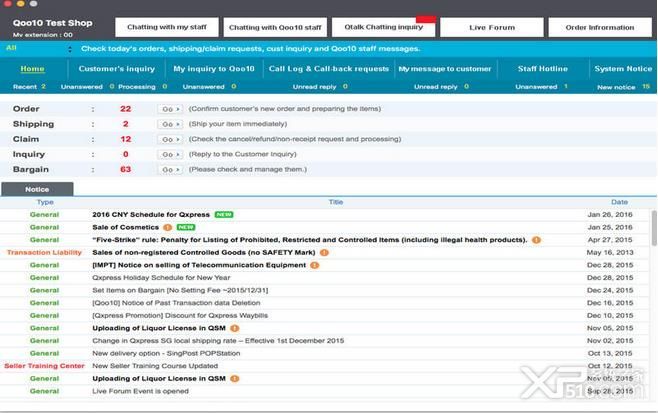Select the Notice tab
Image resolution: width=658 pixels, height=413 pixels.
pyautogui.click(x=37, y=189)
